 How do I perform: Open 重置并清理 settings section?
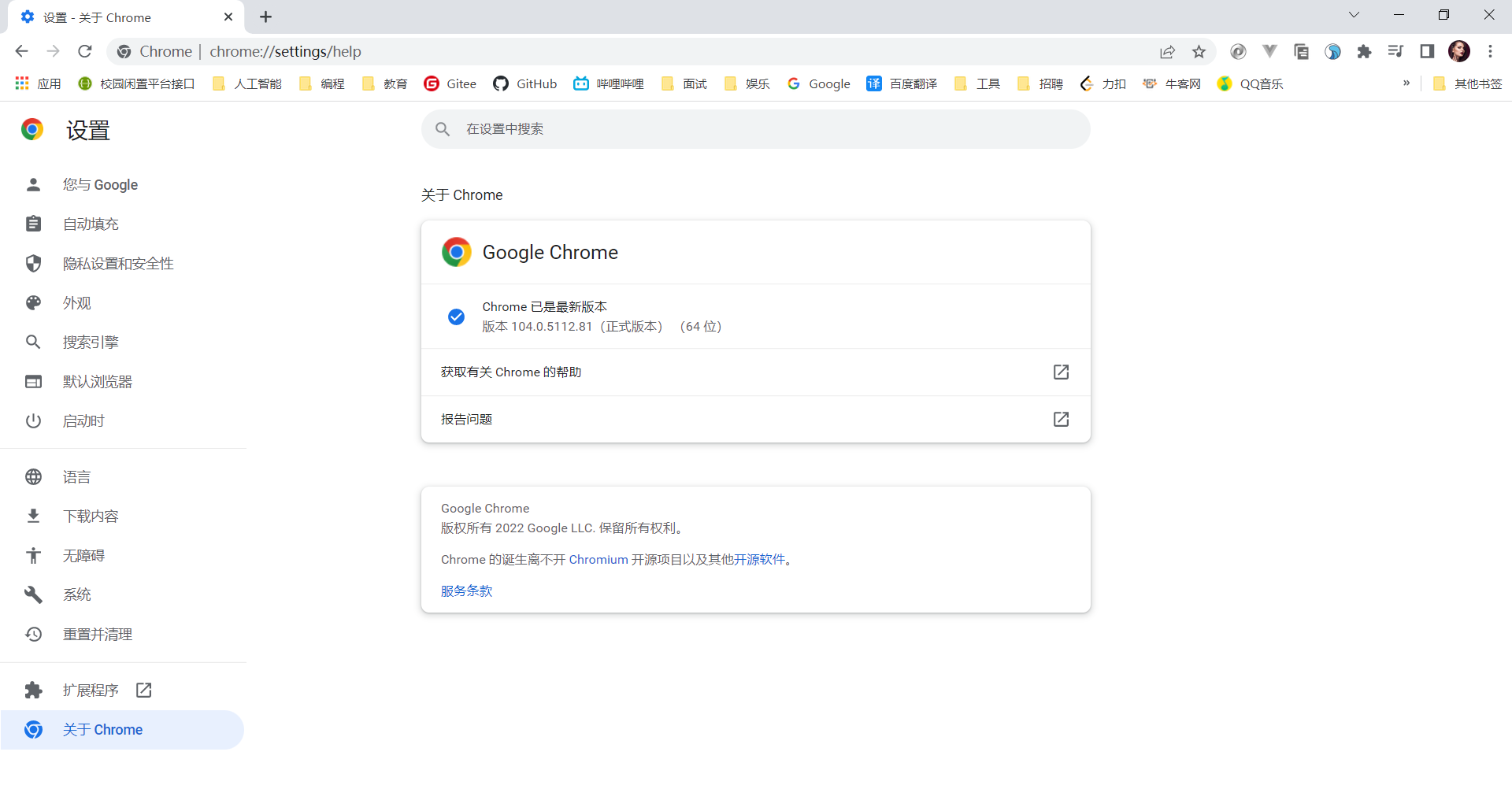[x=122, y=635]
